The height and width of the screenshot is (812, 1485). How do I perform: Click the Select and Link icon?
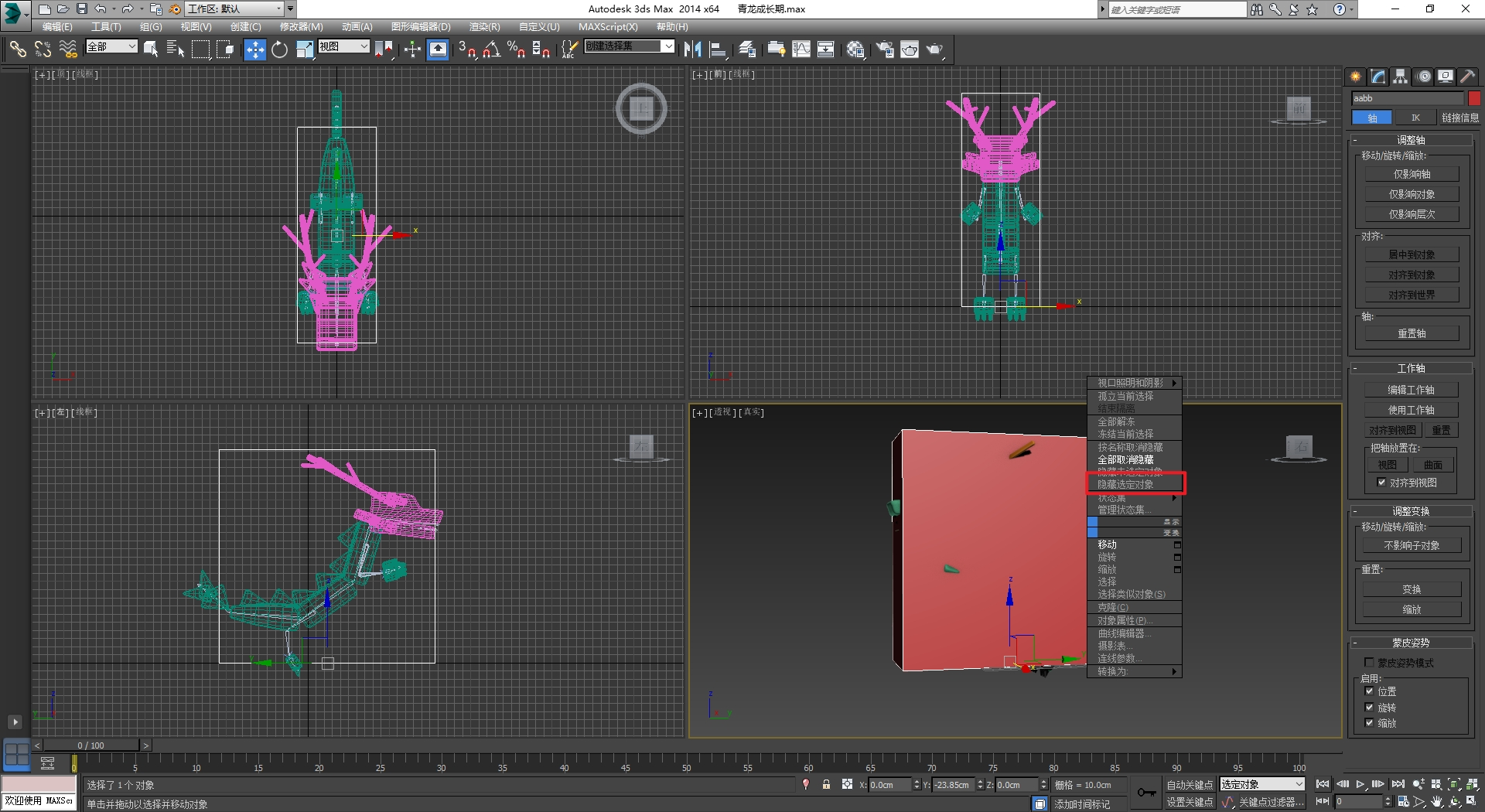tap(17, 50)
